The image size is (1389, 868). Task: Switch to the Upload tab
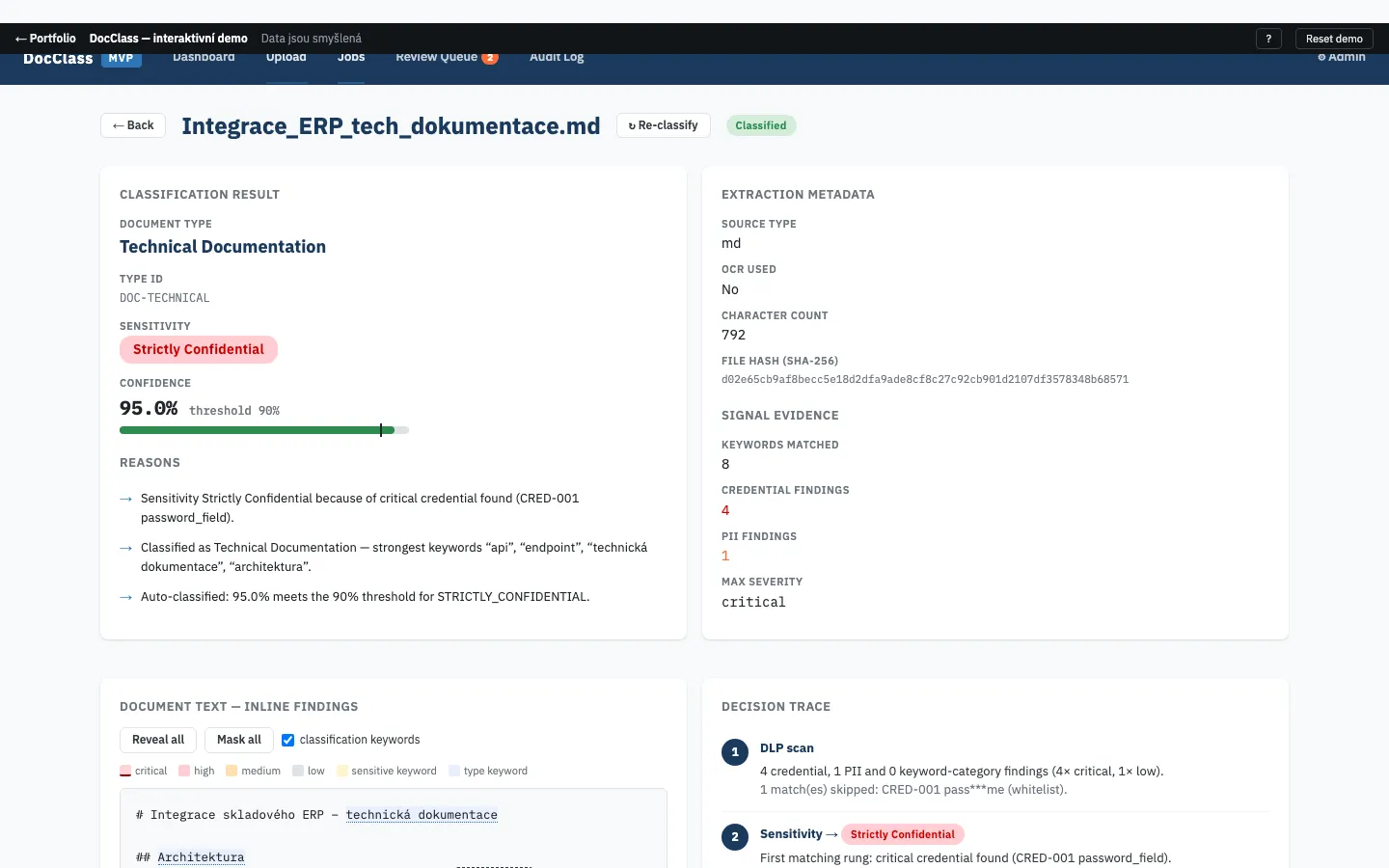pyautogui.click(x=286, y=57)
